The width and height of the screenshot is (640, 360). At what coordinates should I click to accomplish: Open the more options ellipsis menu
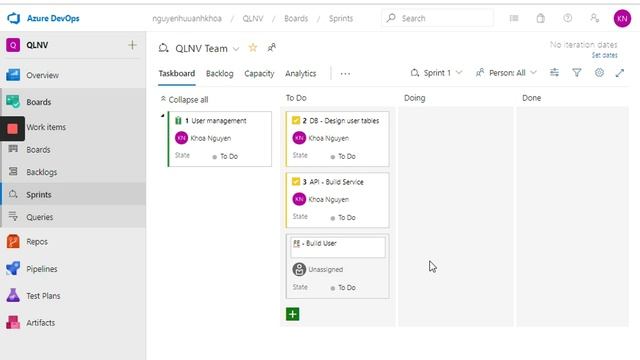345,74
